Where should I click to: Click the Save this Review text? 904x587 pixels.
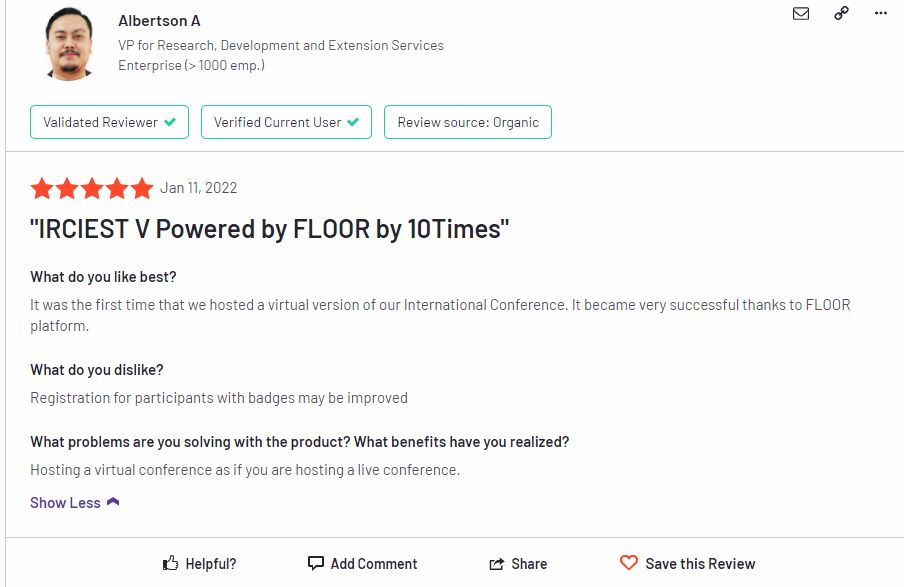coord(700,564)
